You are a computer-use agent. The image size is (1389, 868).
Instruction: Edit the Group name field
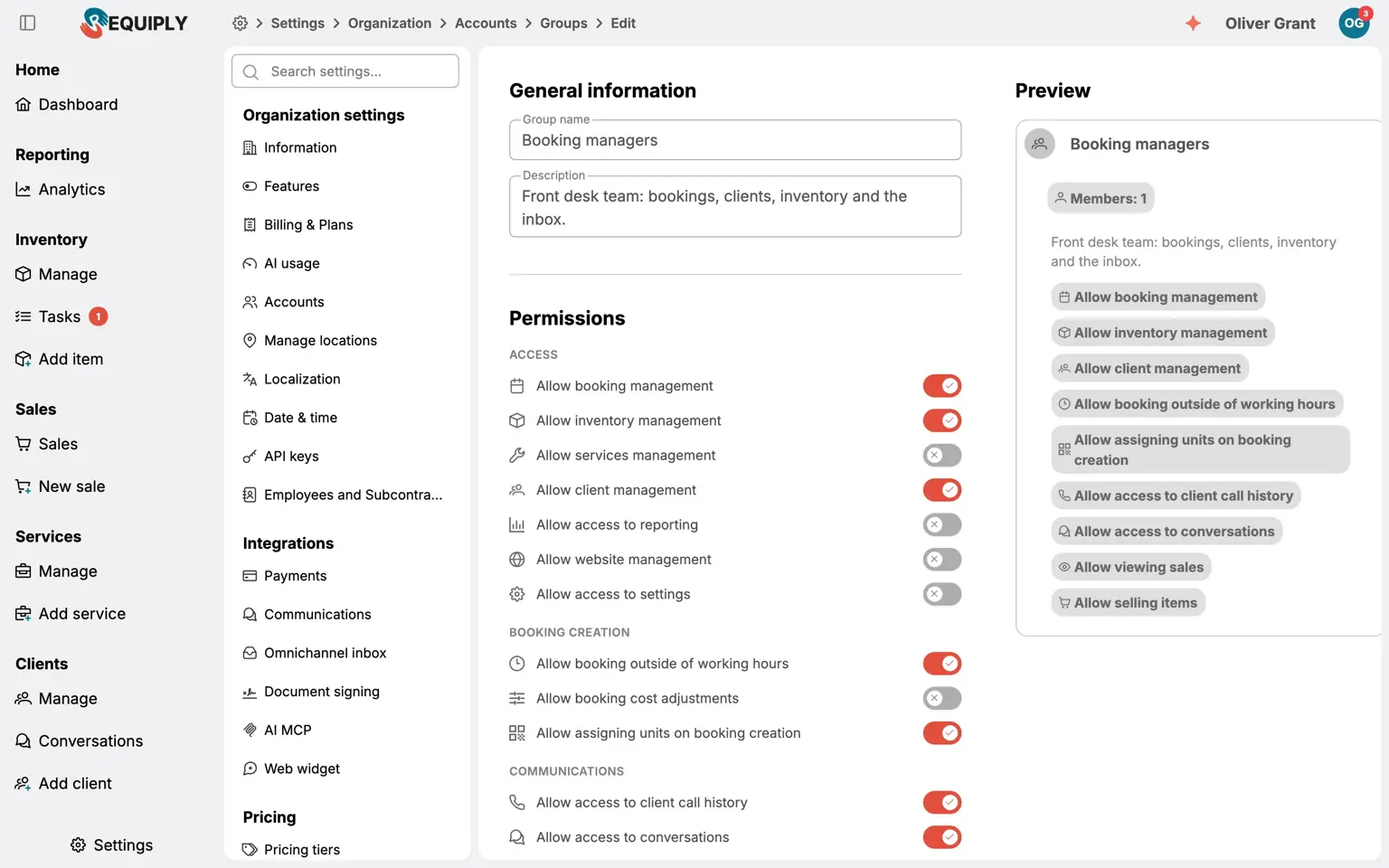[x=735, y=140]
